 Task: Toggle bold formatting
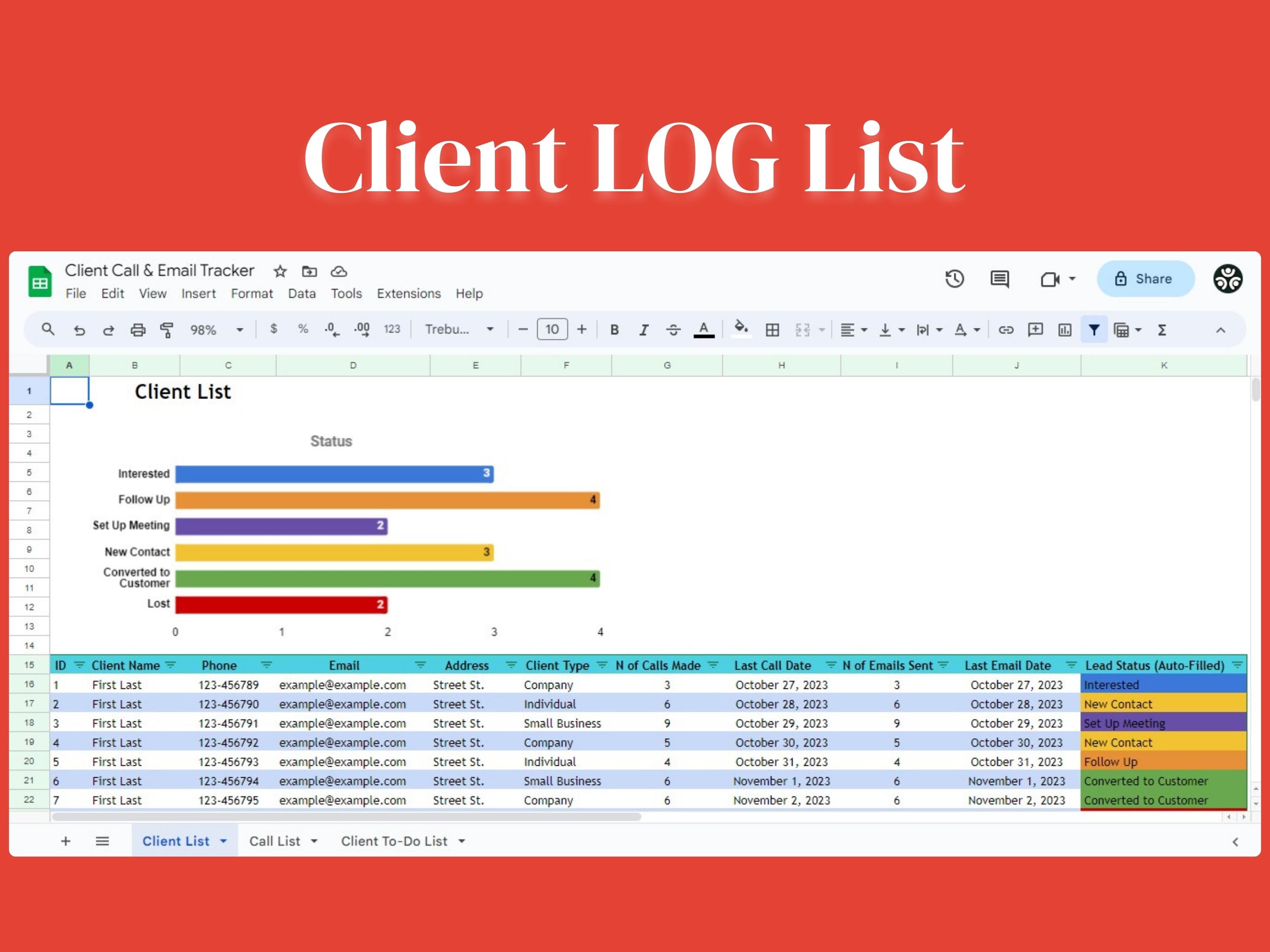point(614,330)
